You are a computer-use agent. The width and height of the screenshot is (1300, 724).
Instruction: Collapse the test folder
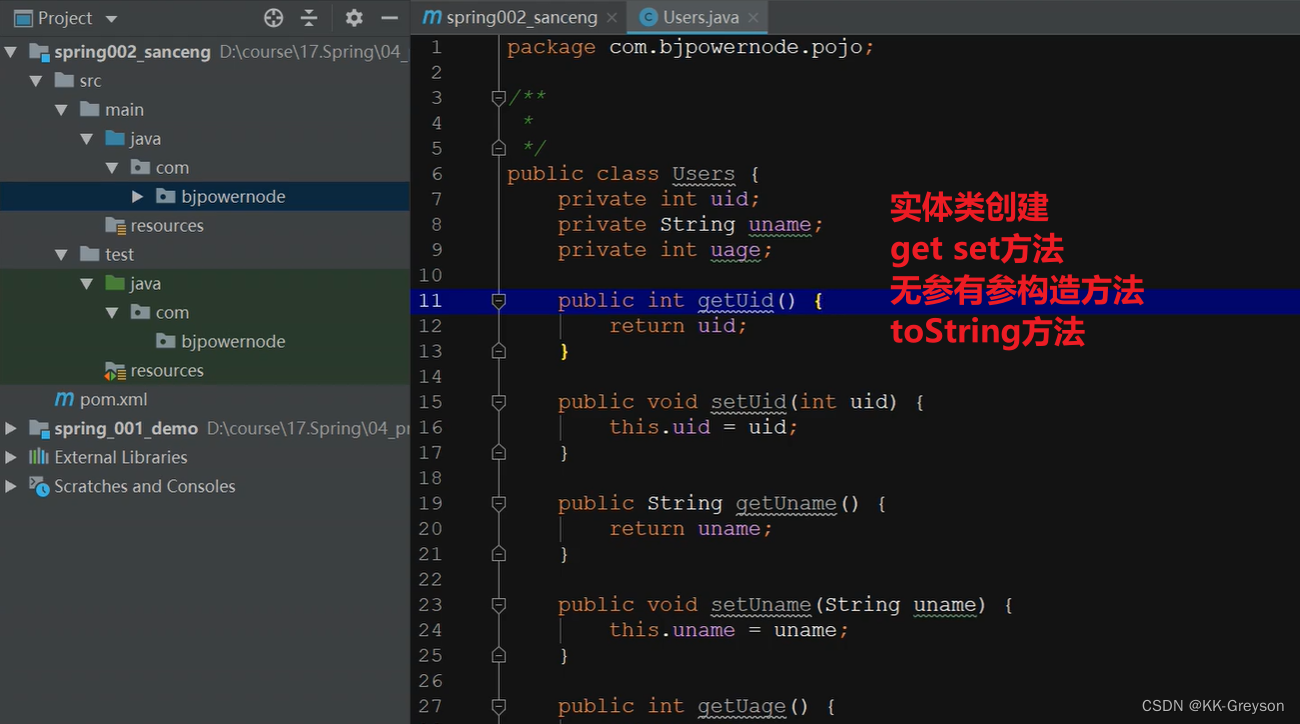(x=62, y=255)
